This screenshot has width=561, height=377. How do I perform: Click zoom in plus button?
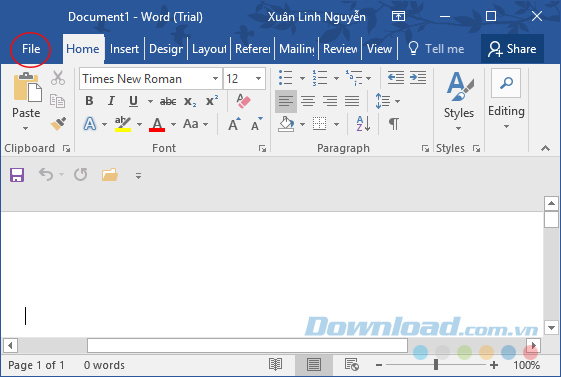(494, 365)
